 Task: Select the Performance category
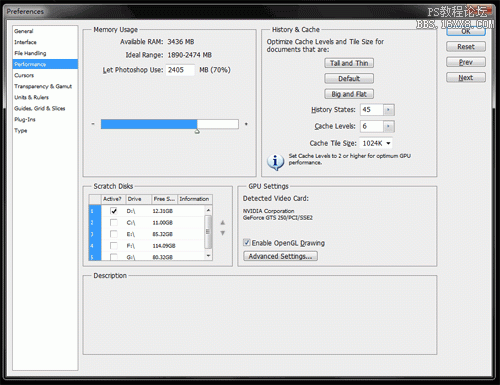[x=45, y=64]
